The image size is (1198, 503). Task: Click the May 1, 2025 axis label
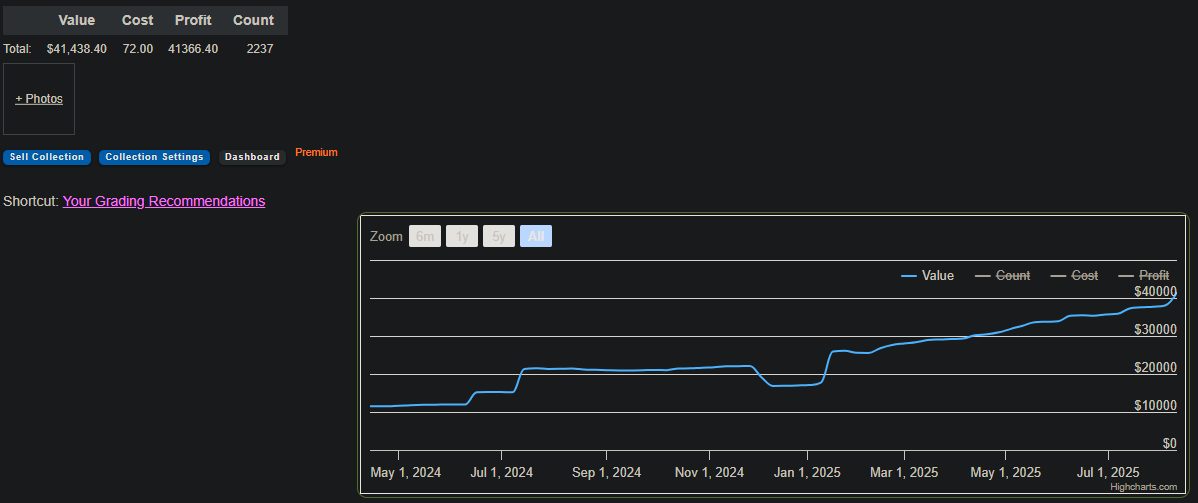pyautogui.click(x=1005, y=472)
